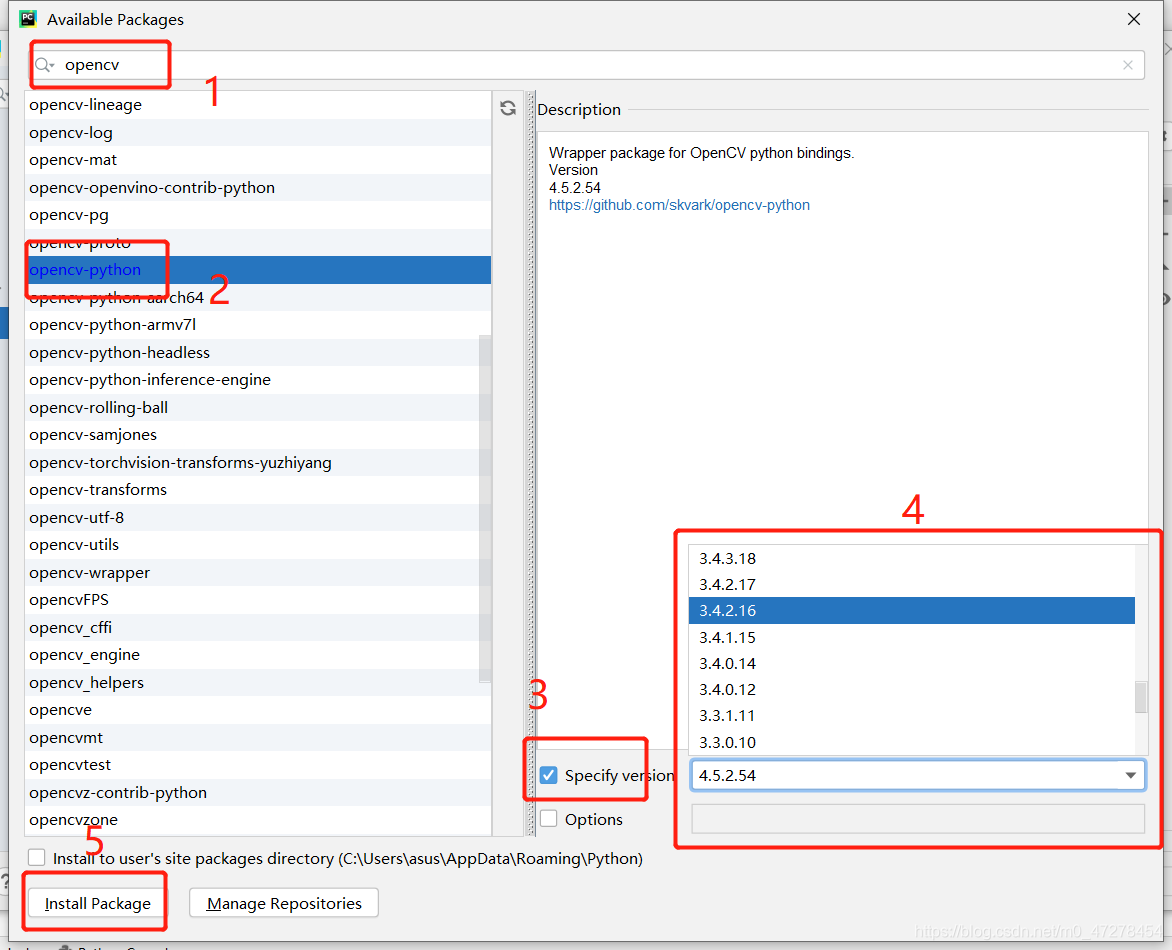Click the version list scrollbar thumb
Screen dimensions: 1172x950
pos(1141,697)
